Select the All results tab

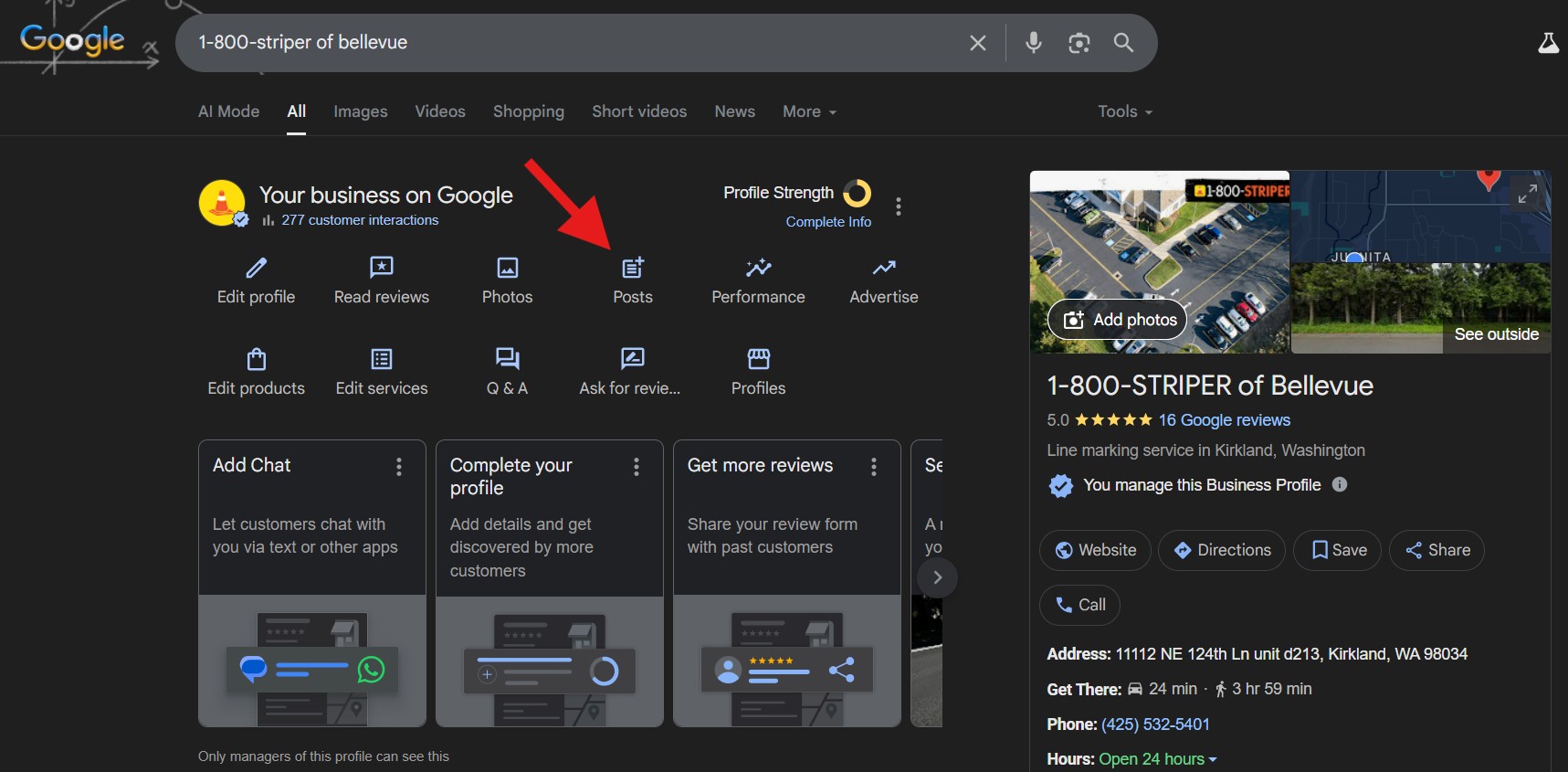[x=296, y=111]
